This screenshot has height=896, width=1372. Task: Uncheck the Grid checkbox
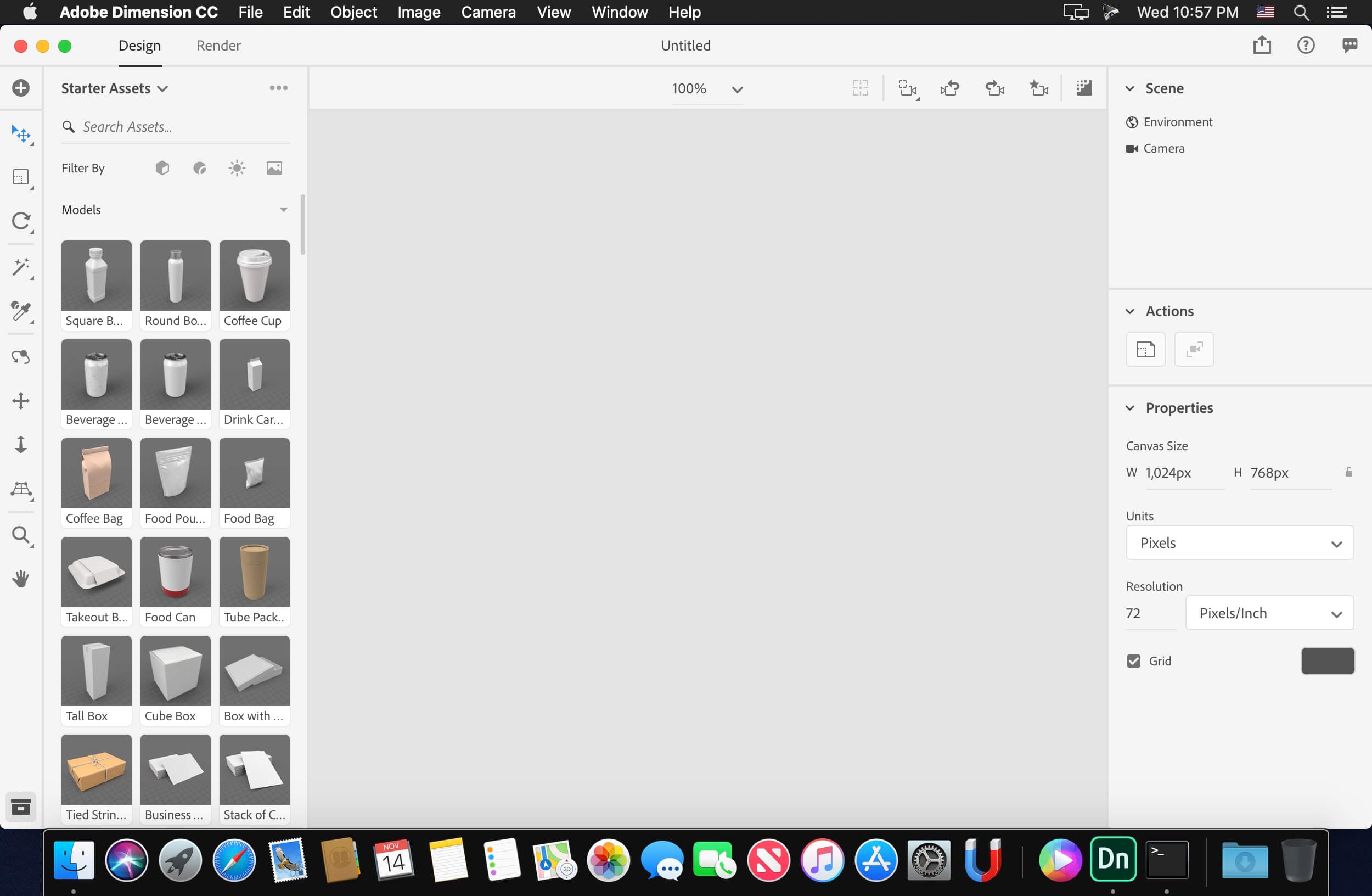click(1133, 661)
